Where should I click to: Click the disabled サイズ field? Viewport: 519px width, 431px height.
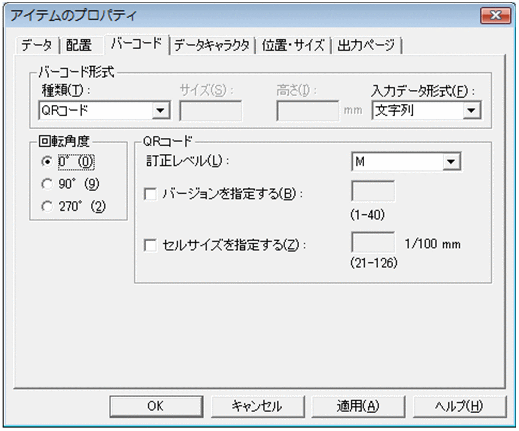coord(211,111)
